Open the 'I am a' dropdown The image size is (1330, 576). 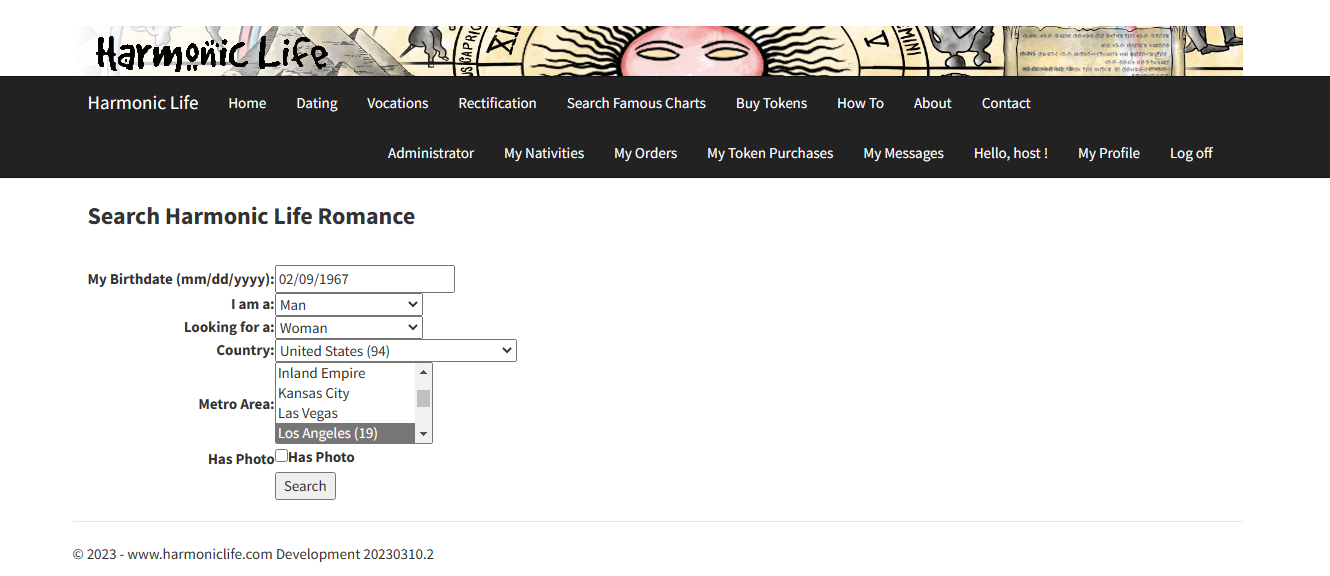[348, 305]
